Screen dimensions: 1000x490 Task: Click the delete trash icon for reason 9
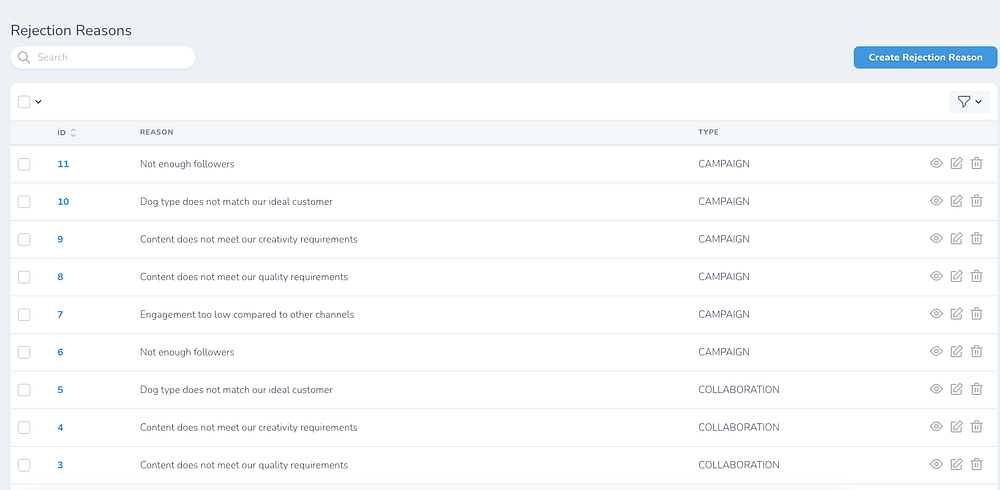coord(977,239)
